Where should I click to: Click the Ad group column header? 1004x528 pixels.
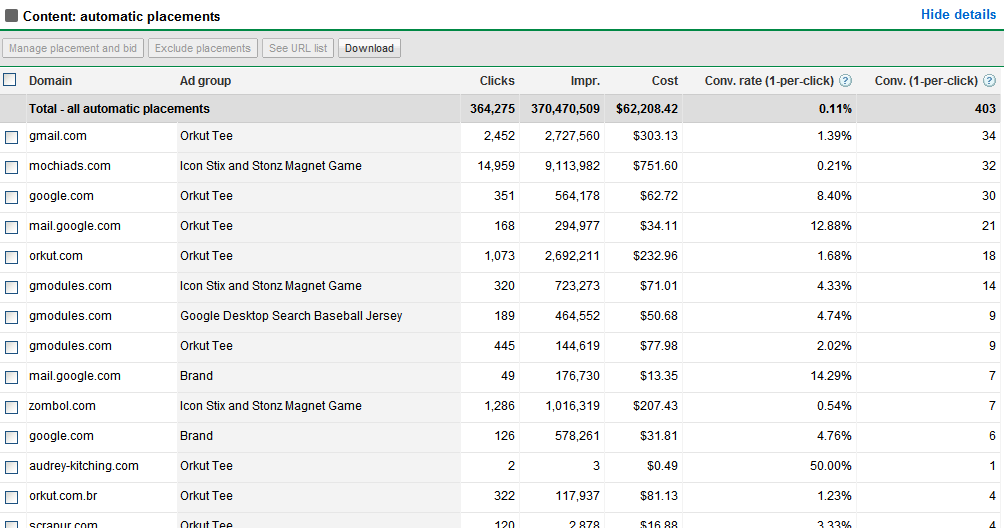[x=205, y=81]
